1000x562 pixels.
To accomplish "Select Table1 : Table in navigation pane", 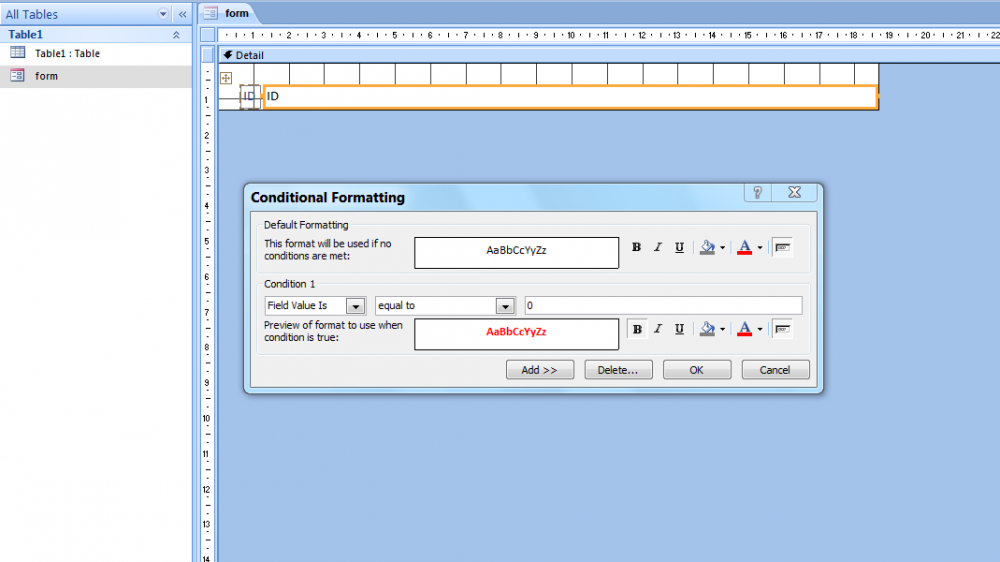I will (96, 54).
